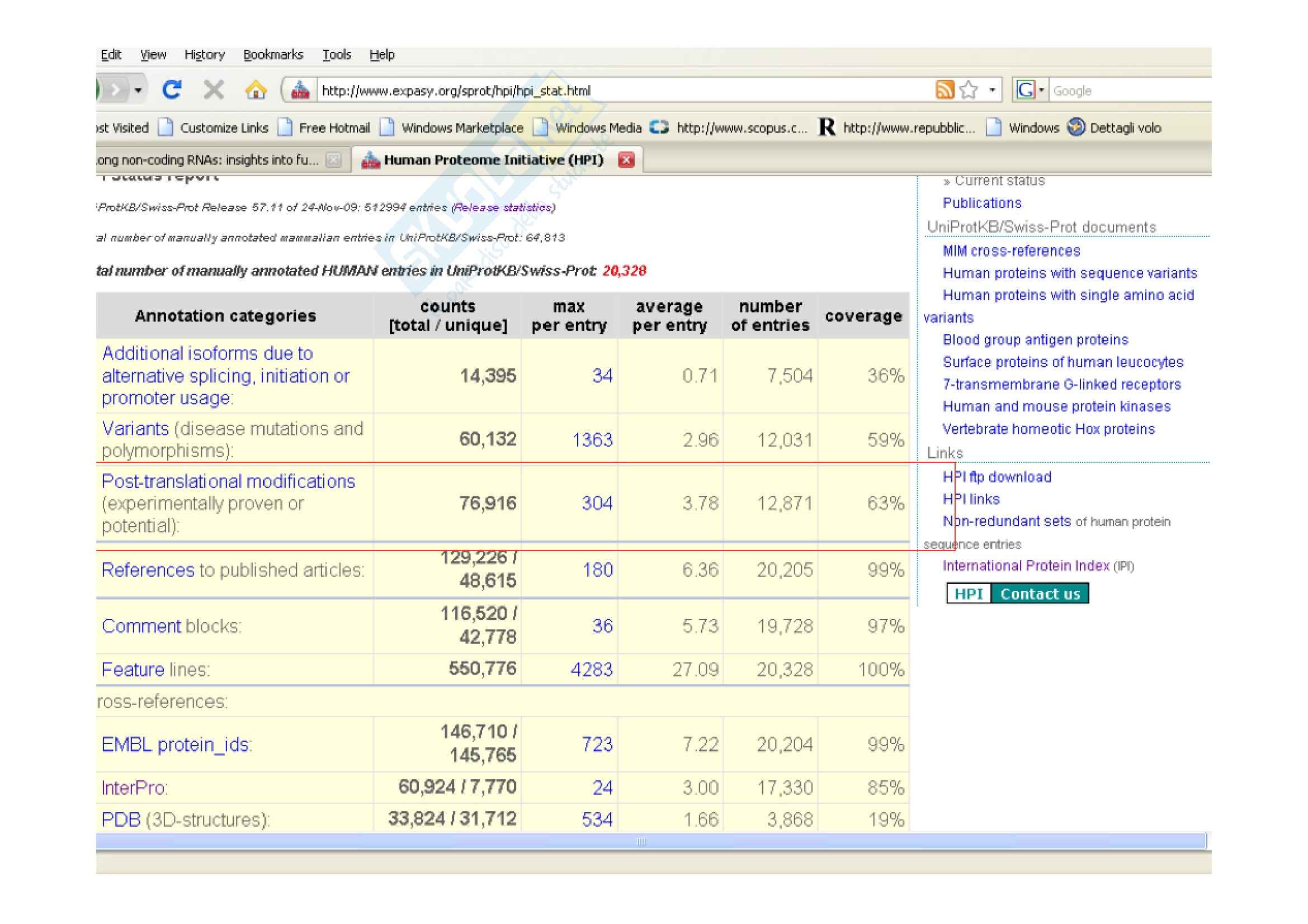The height and width of the screenshot is (924, 1308).
Task: Click the Google search engine icon
Action: pos(1026,90)
